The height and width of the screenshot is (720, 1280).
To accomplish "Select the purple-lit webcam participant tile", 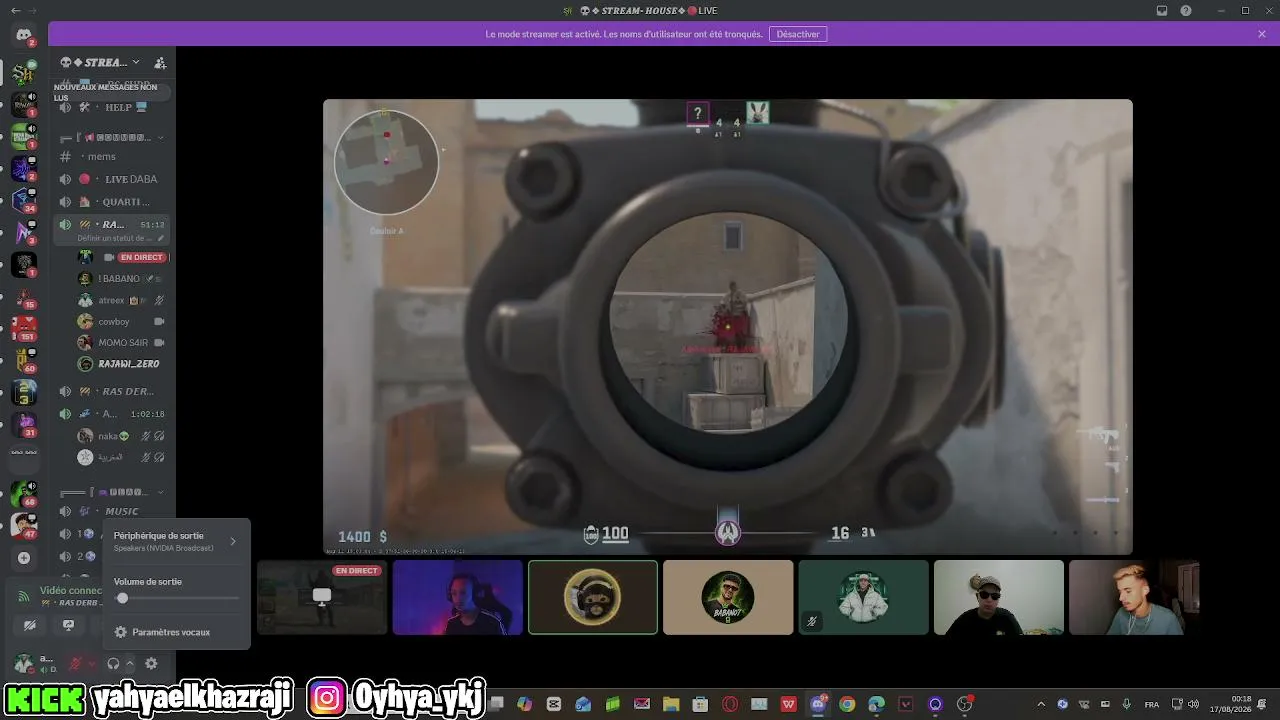I will (458, 597).
